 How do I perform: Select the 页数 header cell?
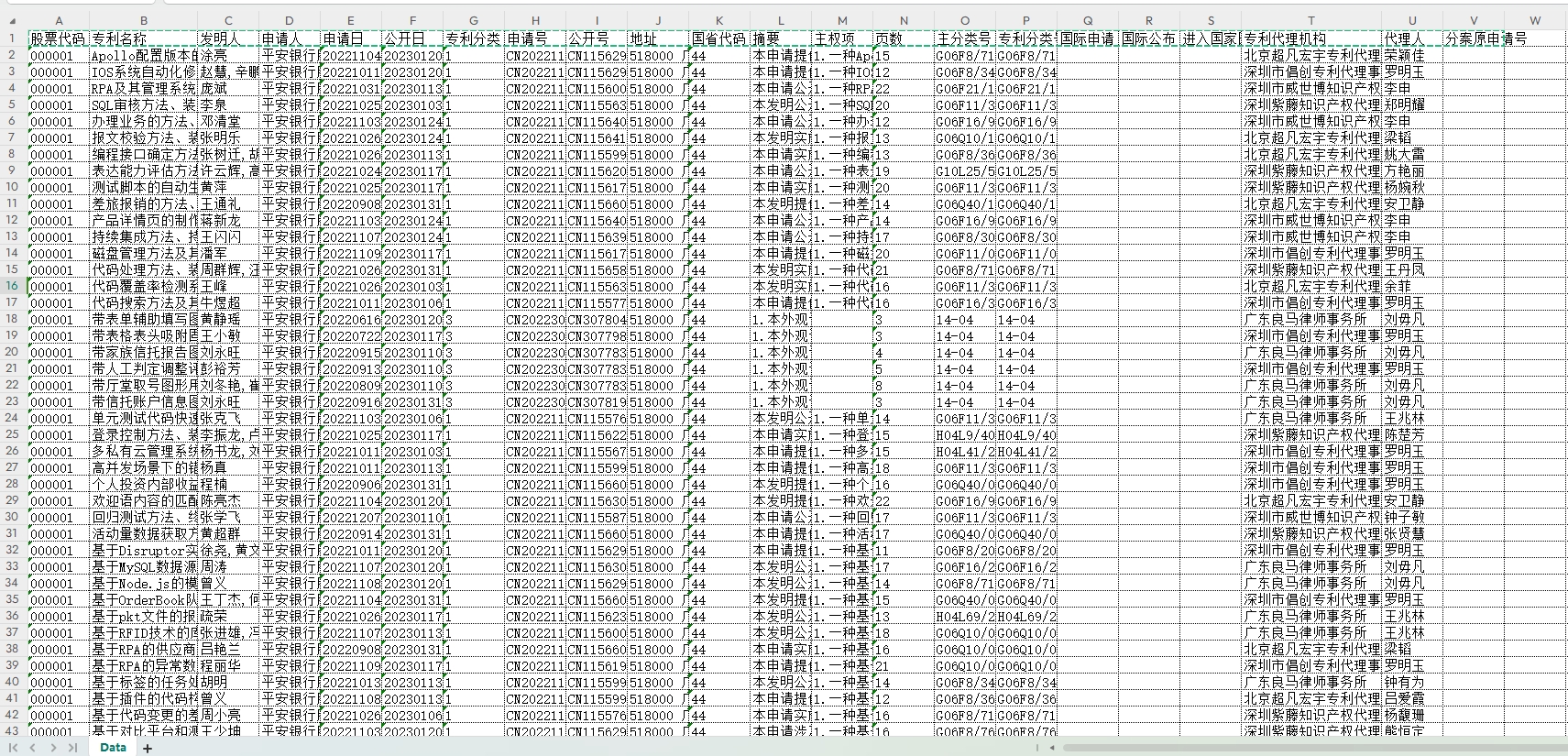point(904,38)
